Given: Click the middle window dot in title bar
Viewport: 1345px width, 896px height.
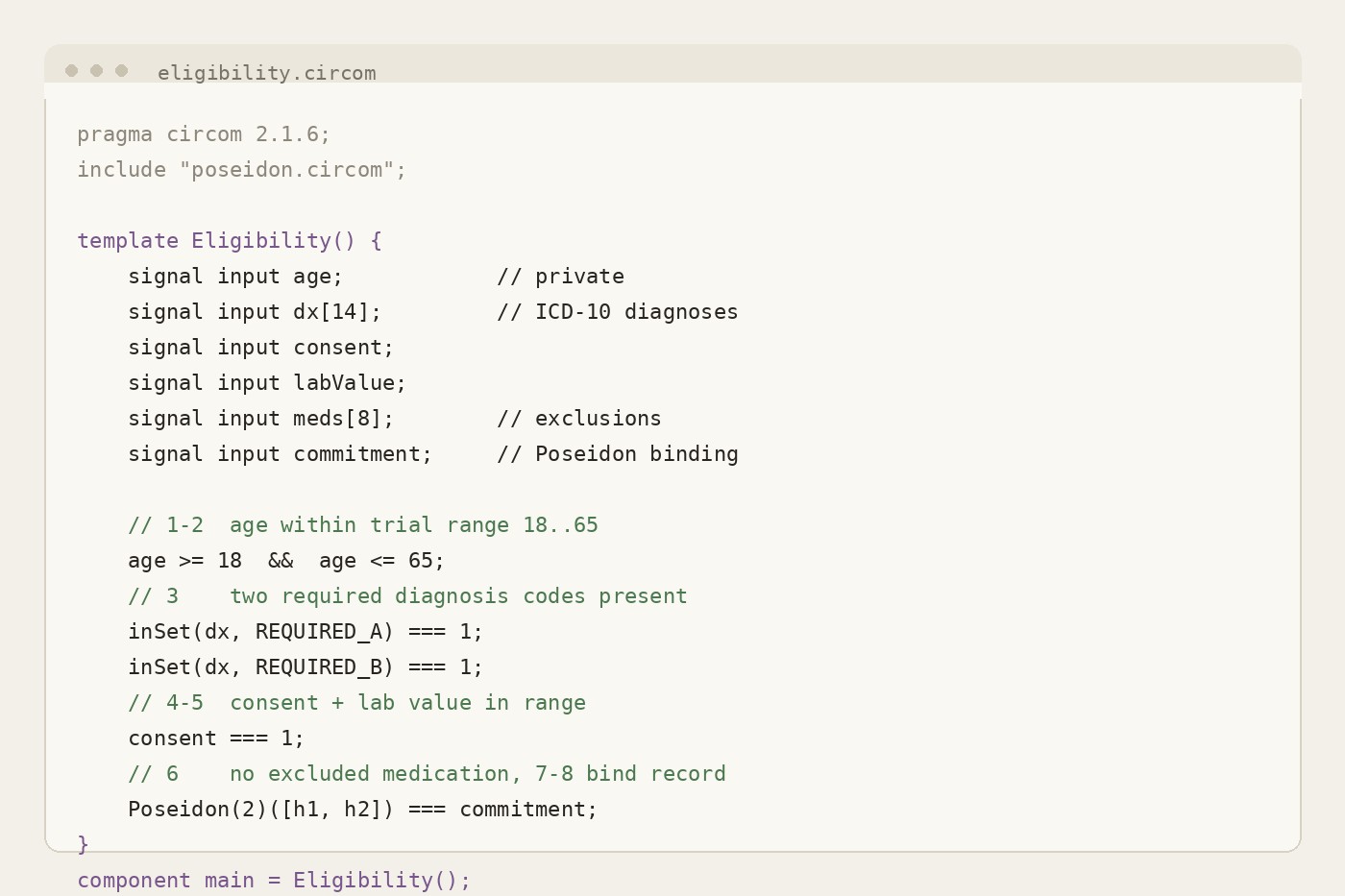Looking at the screenshot, I should 96,70.
